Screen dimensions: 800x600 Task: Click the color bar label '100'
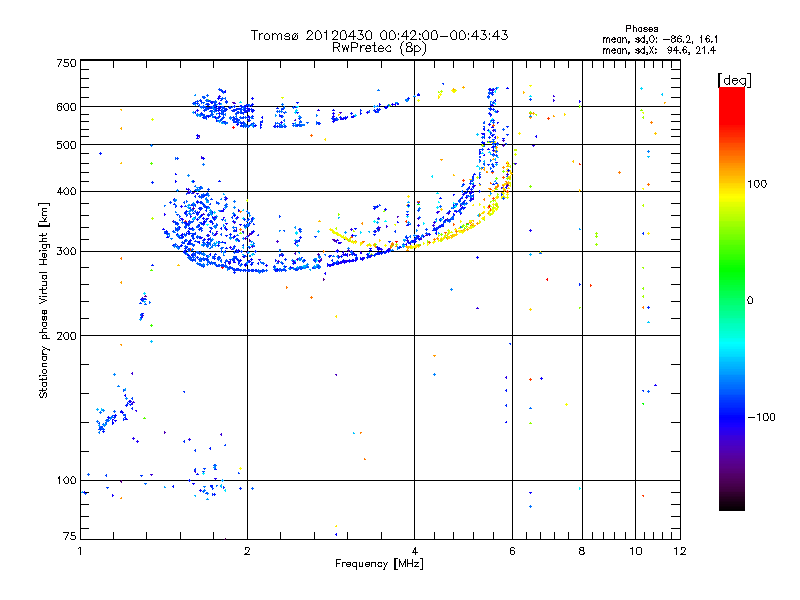[757, 184]
